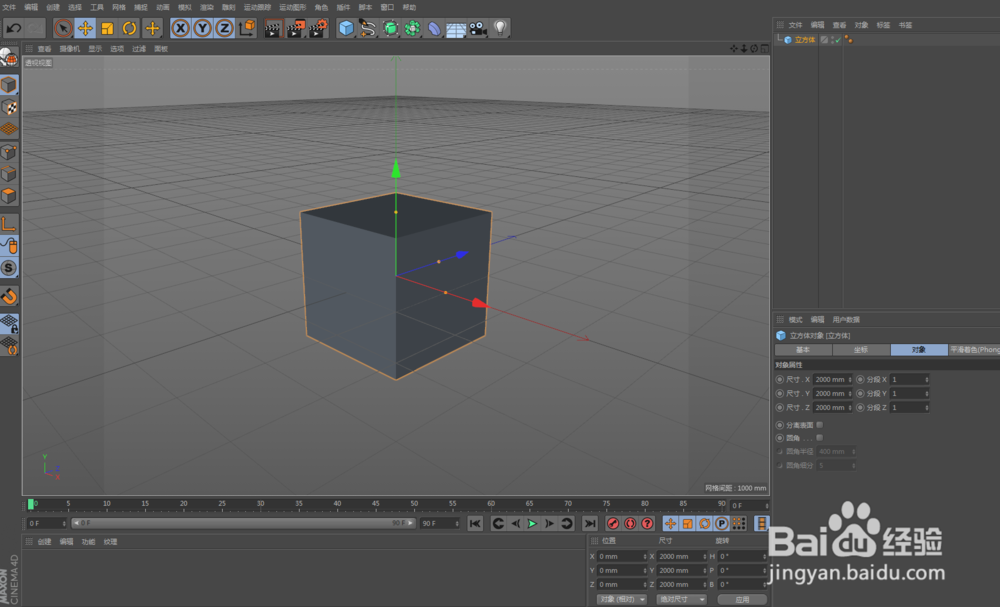1000x607 pixels.
Task: Click the Undo icon
Action: click(14, 28)
